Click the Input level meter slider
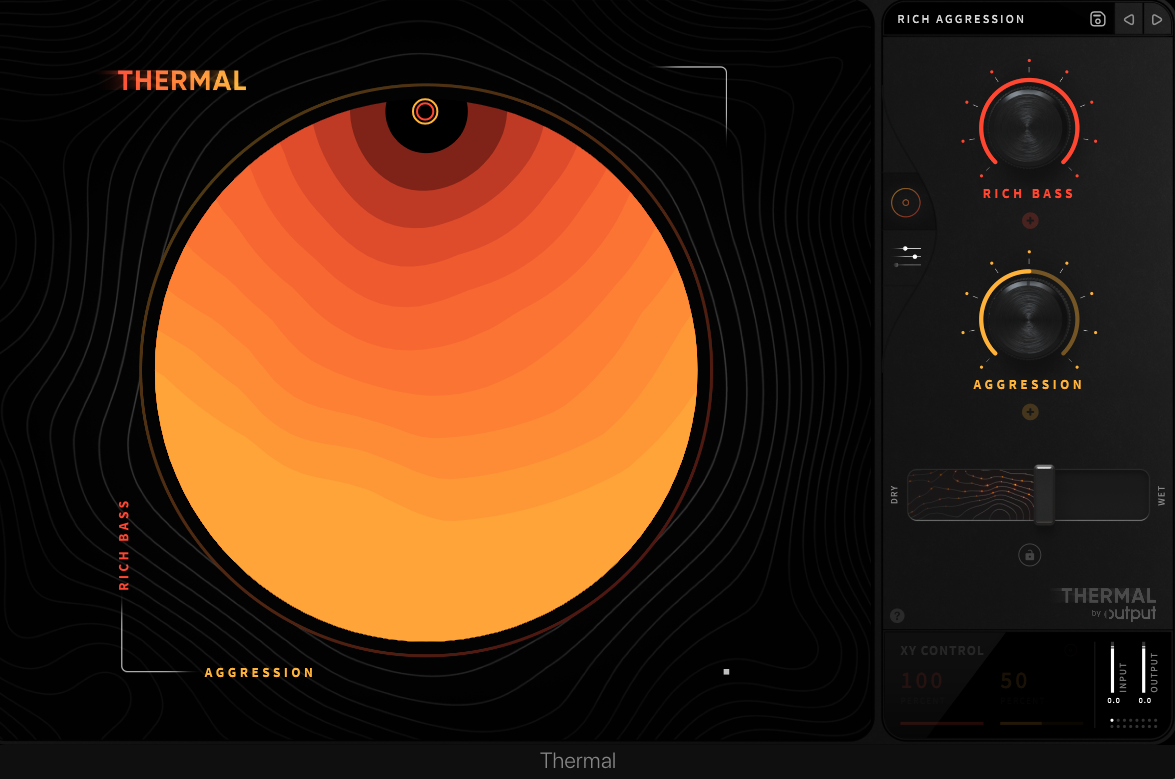1175x779 pixels. pyautogui.click(x=1112, y=667)
